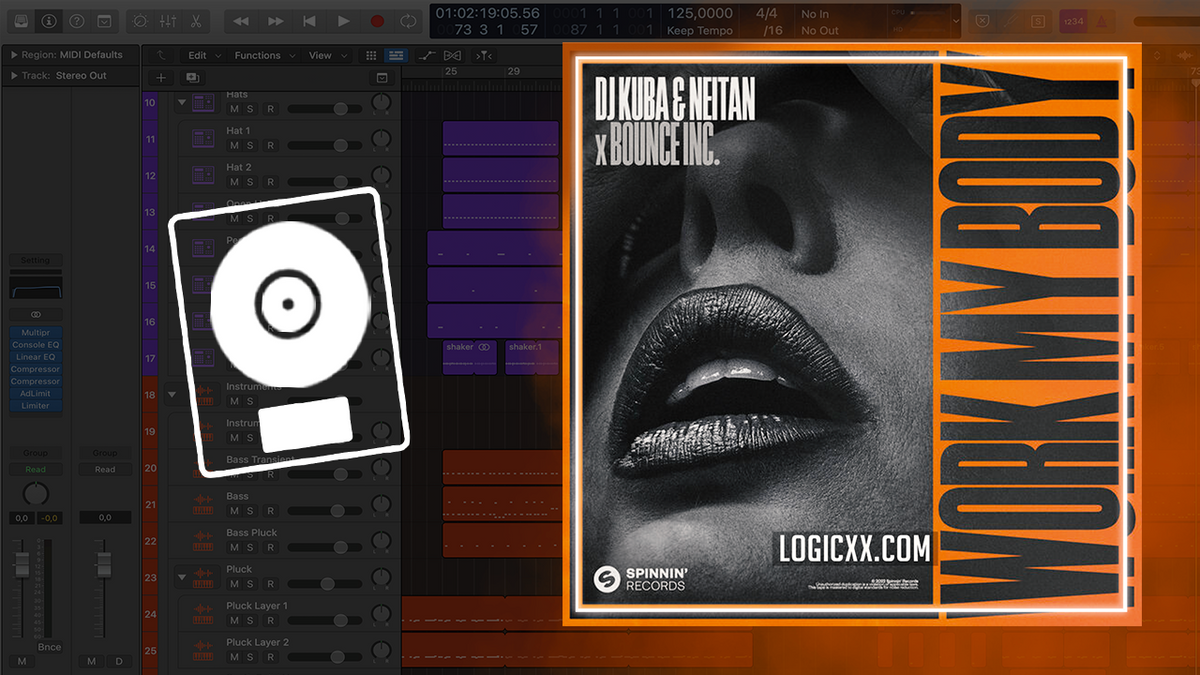This screenshot has width=1200, height=675.
Task: Toggle the metronome icon in the control bar
Action: pos(1103,21)
